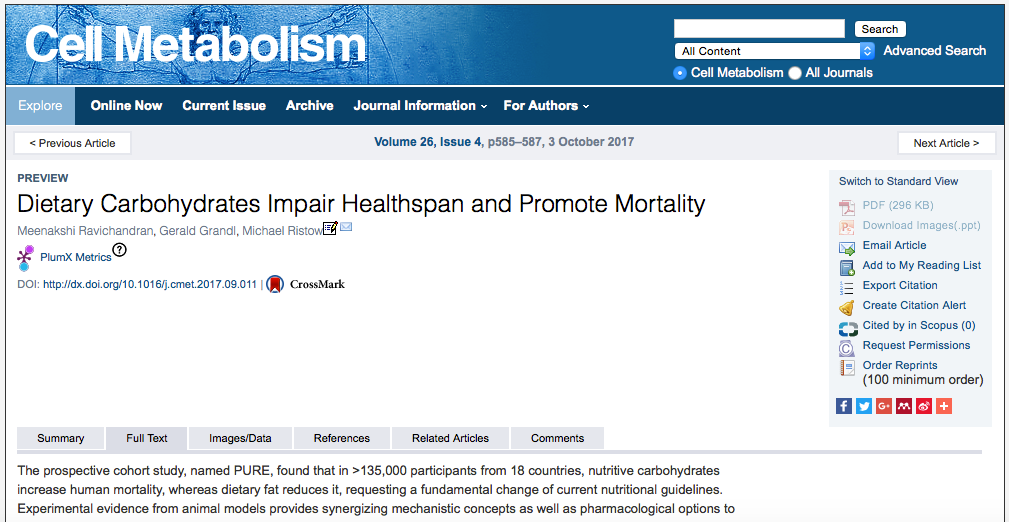Screen dimensions: 1009x522
Task: Expand the For Authors menu
Action: [x=546, y=106]
